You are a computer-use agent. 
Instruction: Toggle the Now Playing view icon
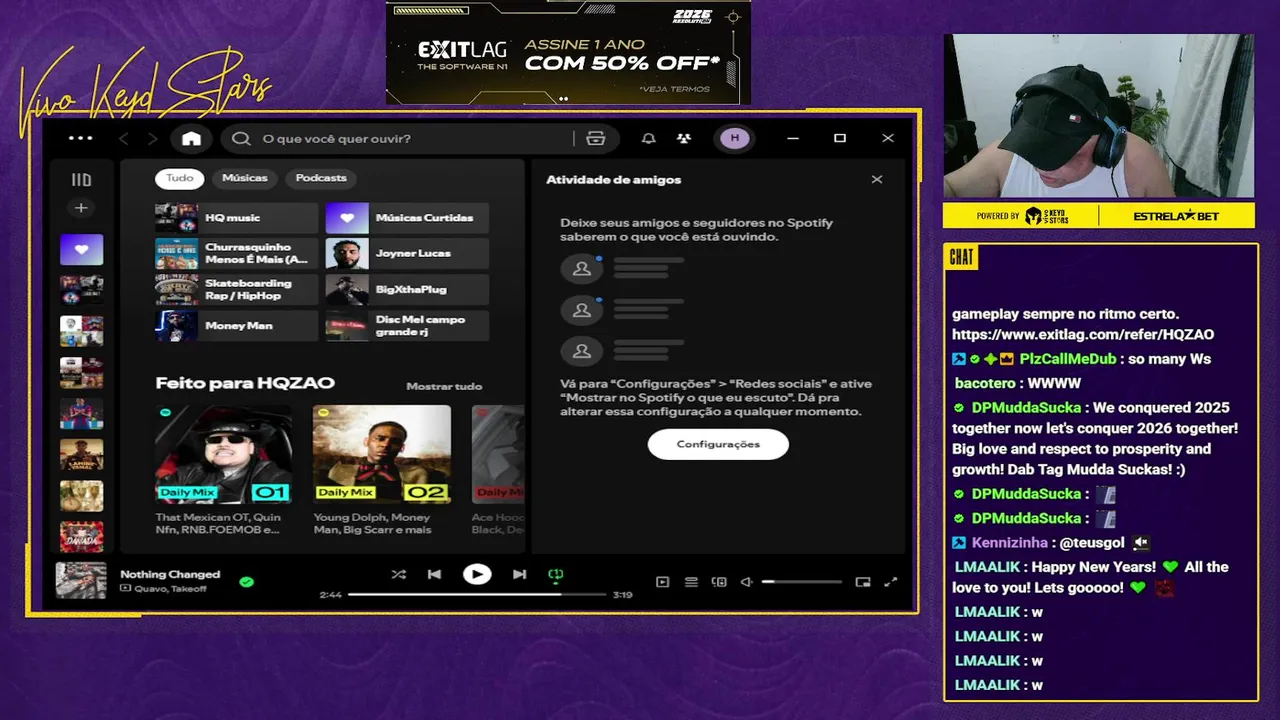pyautogui.click(x=662, y=582)
